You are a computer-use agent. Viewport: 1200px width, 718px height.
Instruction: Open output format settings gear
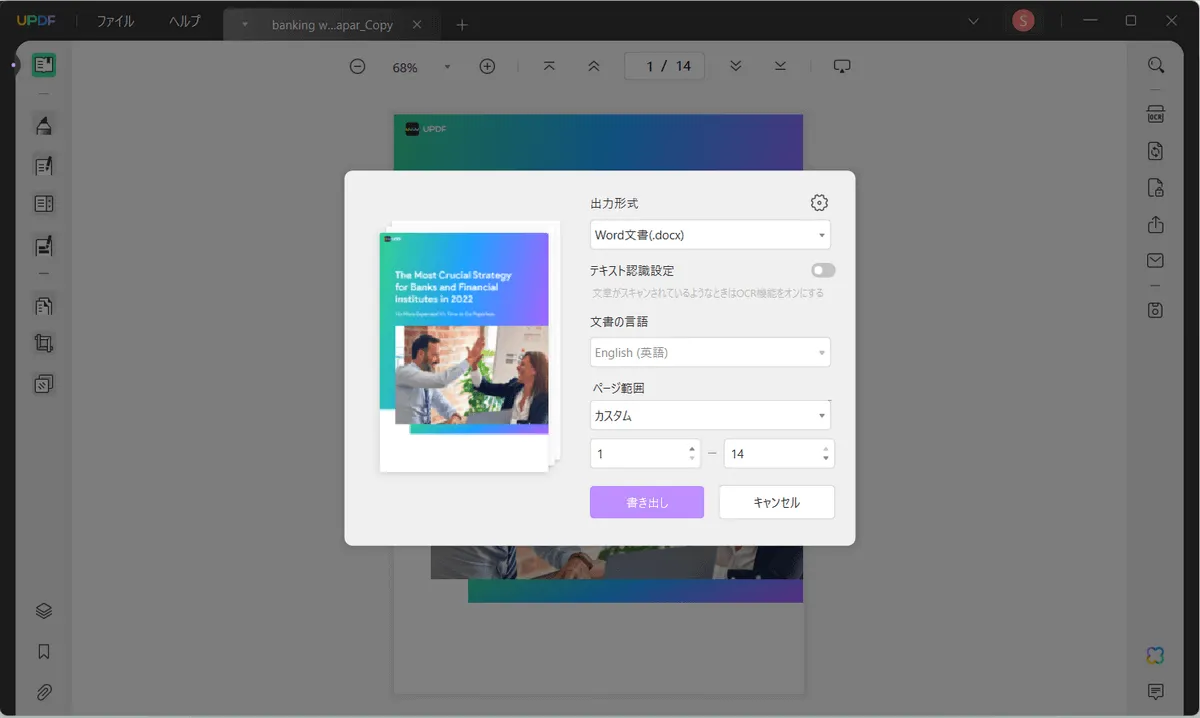819,203
